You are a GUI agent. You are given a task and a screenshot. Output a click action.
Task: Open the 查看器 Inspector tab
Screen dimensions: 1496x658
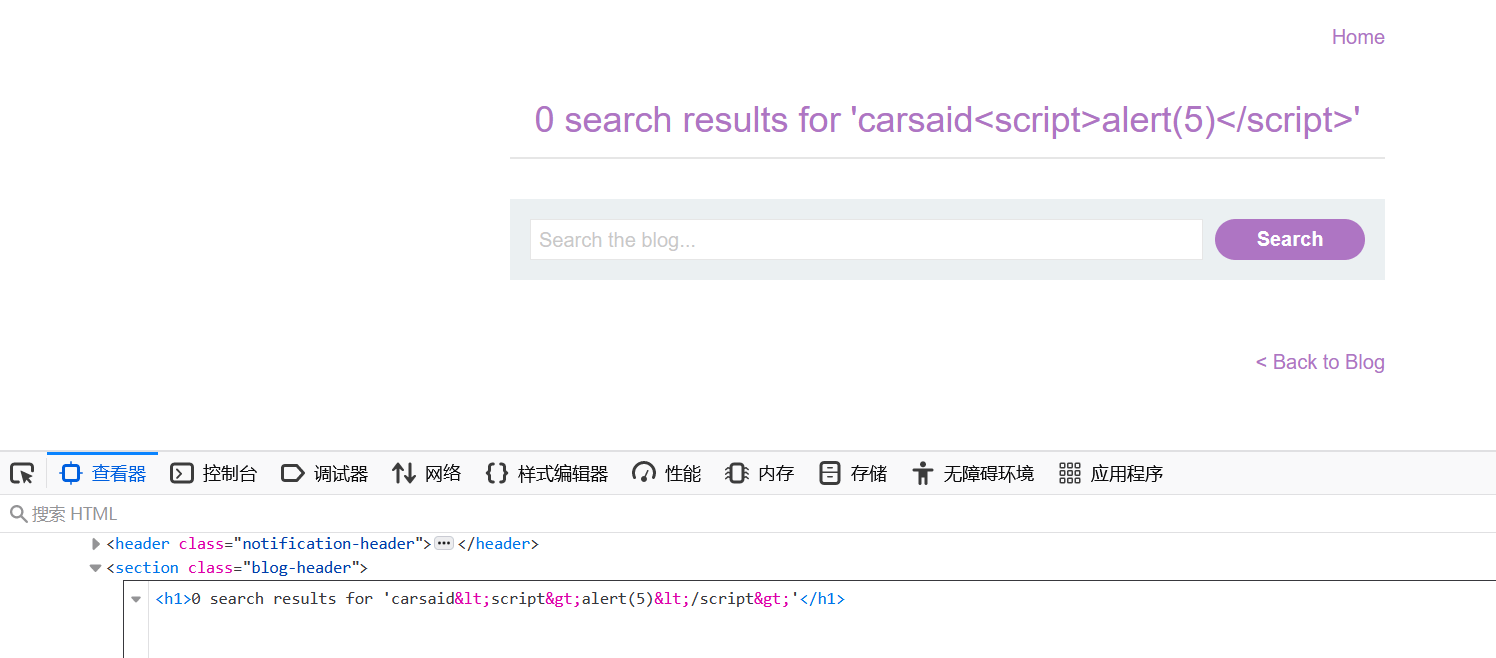coord(103,474)
